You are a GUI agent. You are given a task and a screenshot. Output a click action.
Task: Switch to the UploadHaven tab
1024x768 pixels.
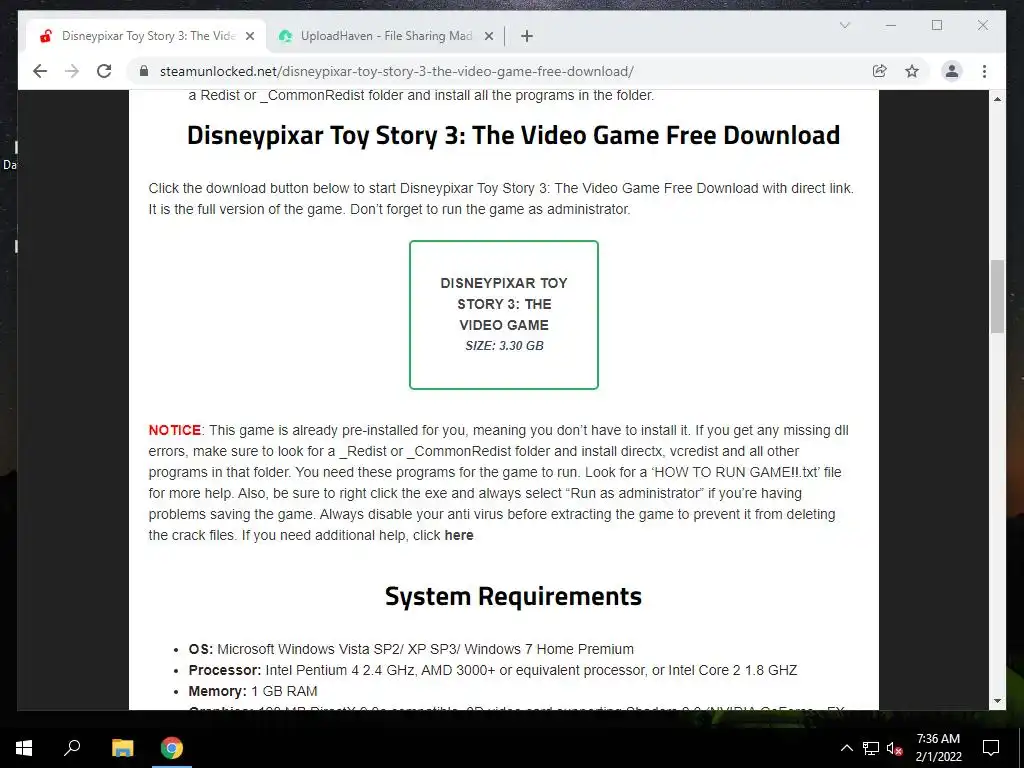tap(385, 36)
